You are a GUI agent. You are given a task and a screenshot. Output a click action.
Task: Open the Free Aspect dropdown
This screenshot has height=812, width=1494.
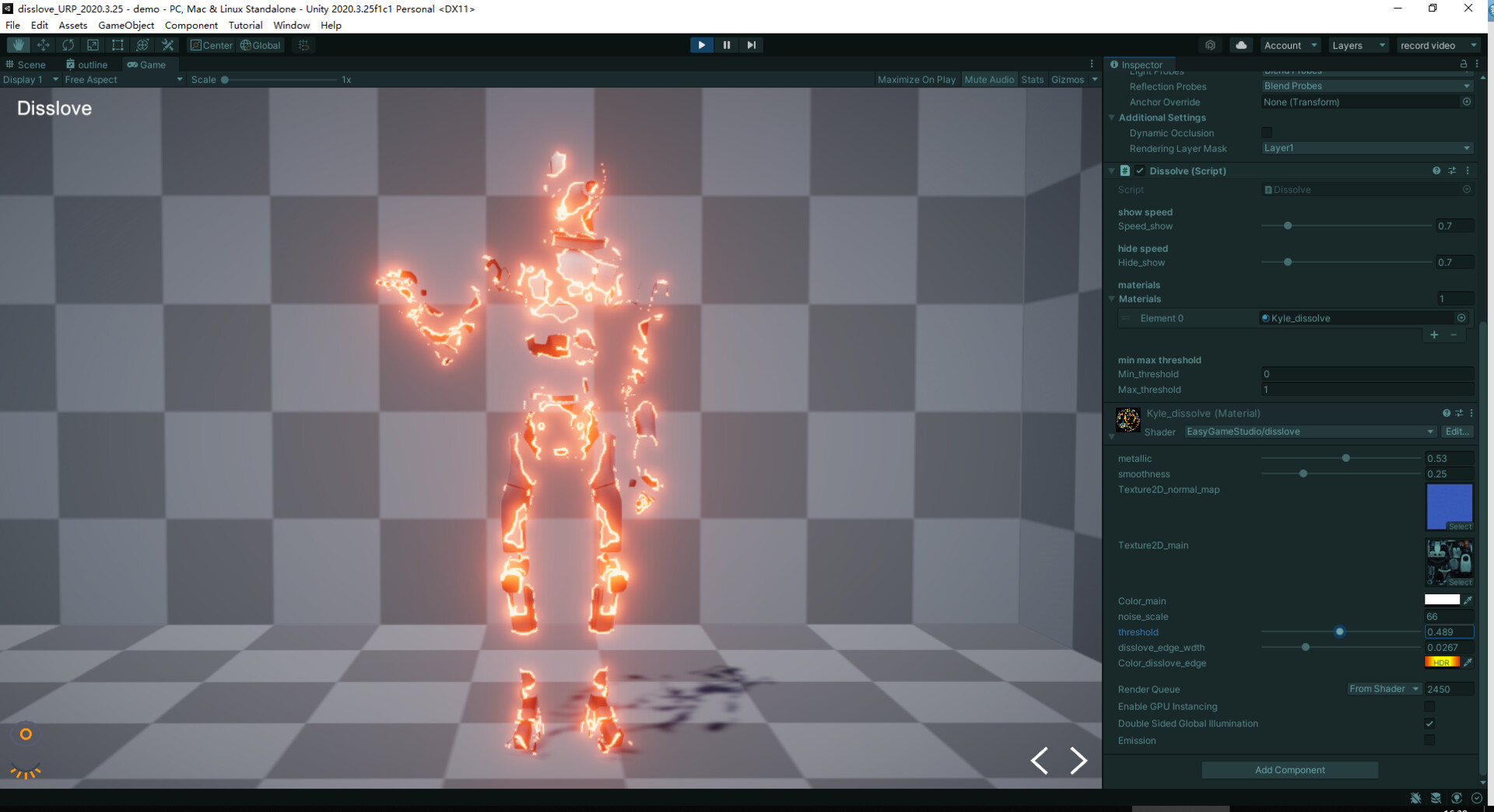point(121,79)
